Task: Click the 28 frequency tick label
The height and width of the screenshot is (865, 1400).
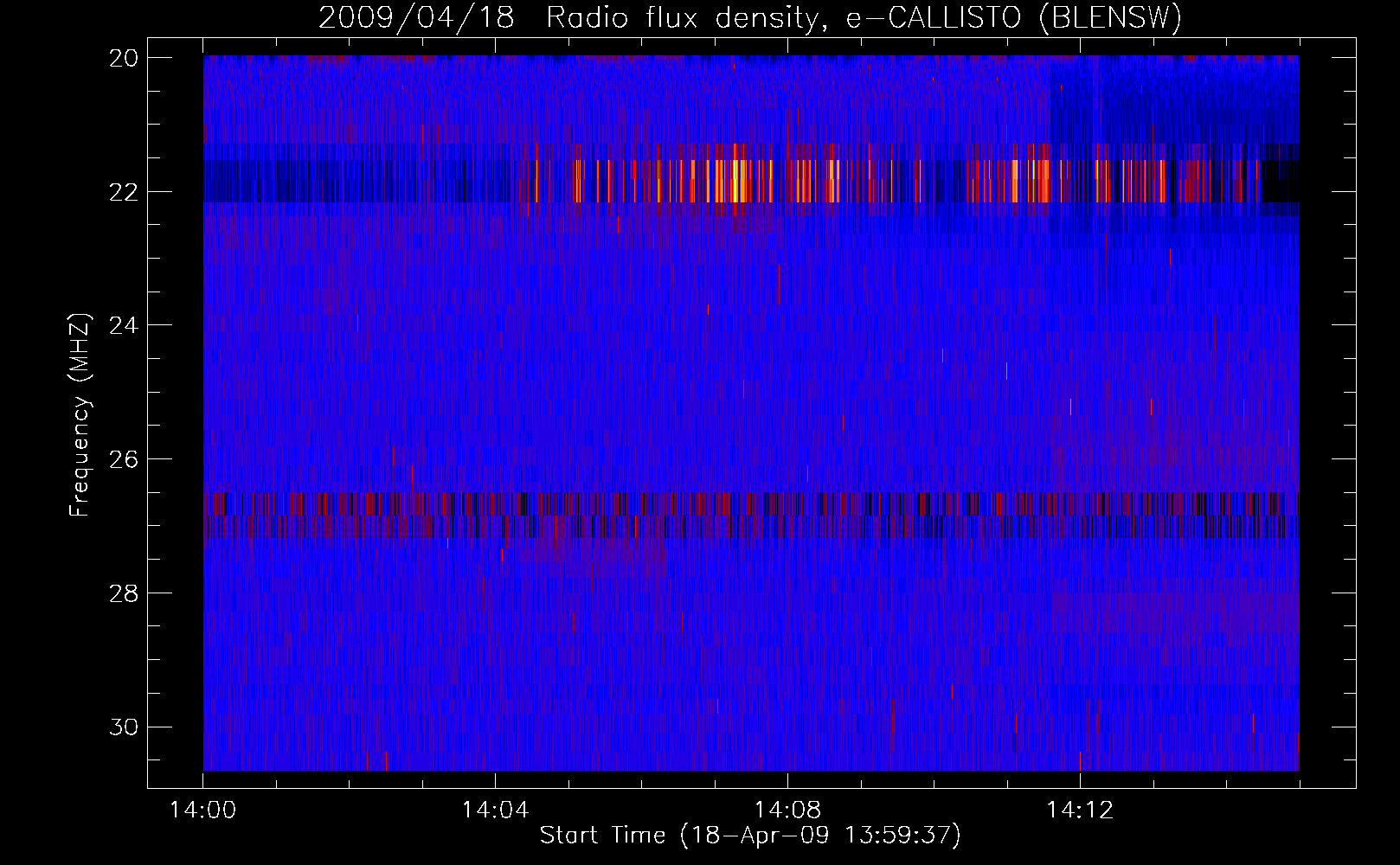Action: [124, 593]
